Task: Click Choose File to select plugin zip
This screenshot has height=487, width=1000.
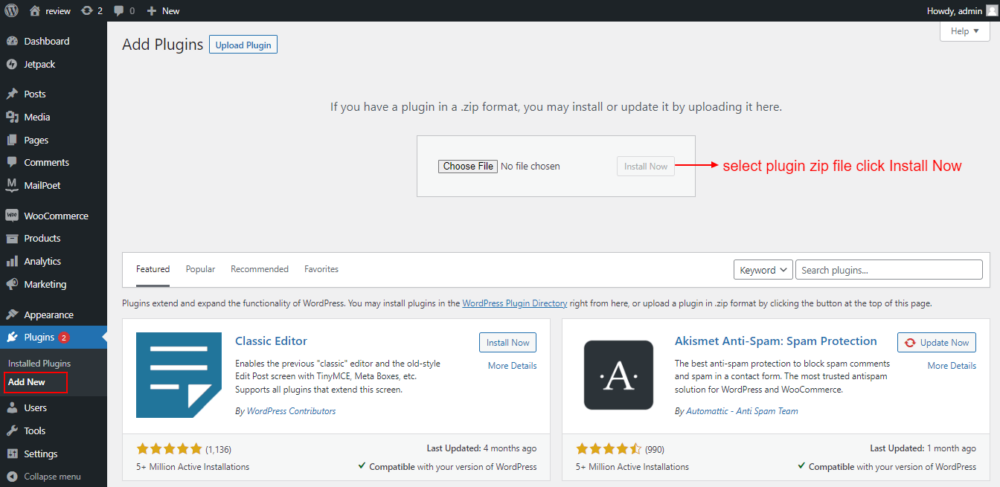Action: (x=467, y=166)
